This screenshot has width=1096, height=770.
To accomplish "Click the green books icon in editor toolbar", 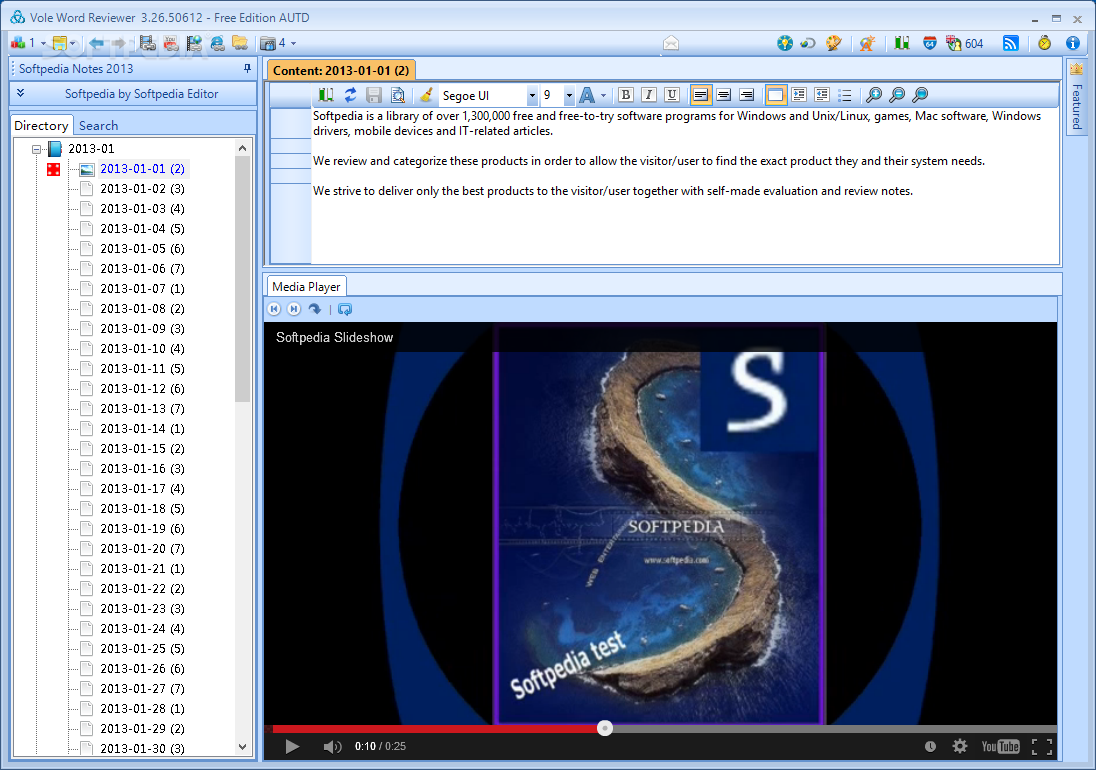I will pos(326,95).
